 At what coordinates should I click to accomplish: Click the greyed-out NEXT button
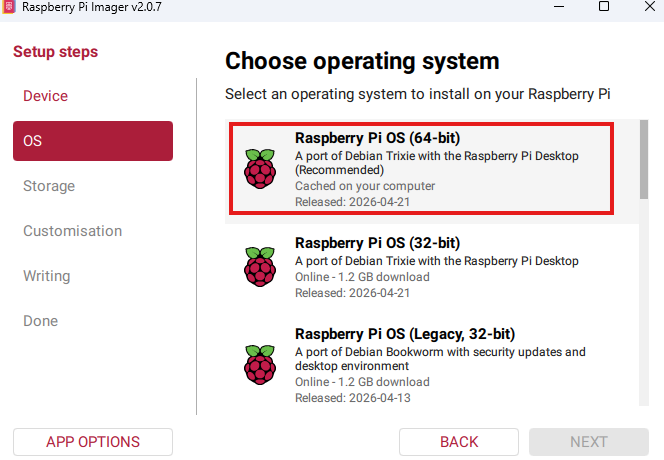[589, 442]
